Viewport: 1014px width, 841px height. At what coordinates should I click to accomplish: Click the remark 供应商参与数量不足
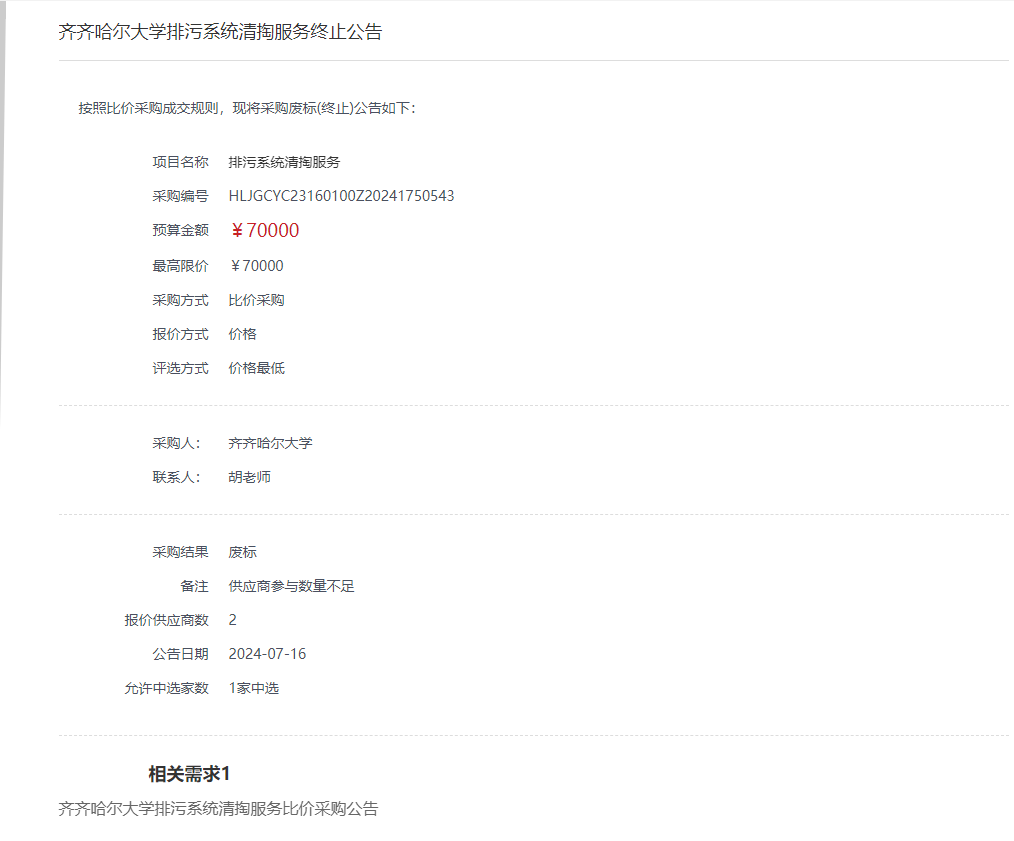click(x=291, y=586)
